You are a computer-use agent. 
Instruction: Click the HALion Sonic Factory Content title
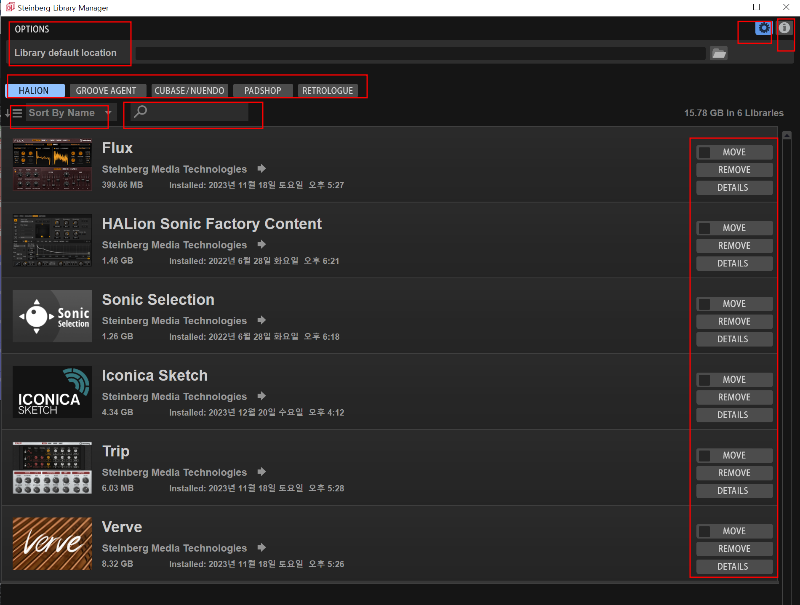click(212, 224)
